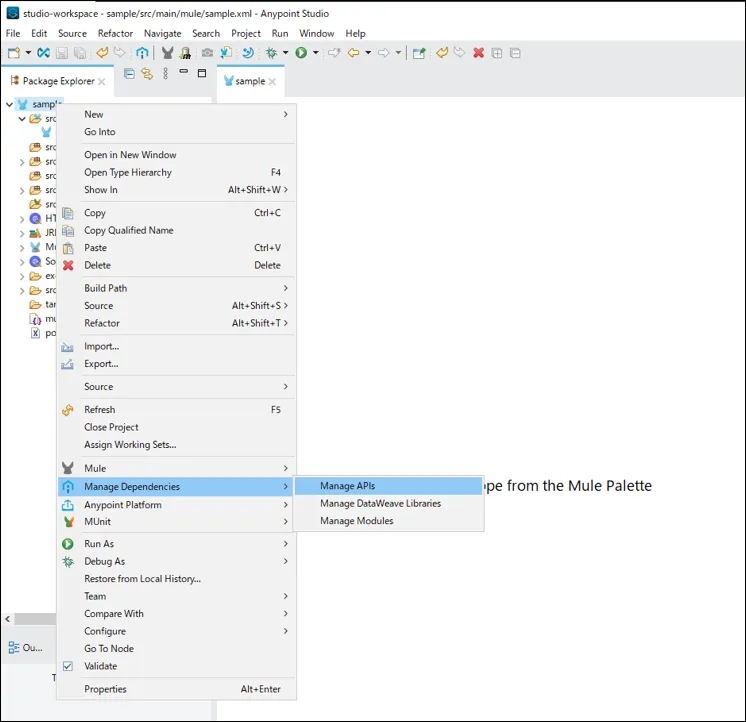
Task: Open the Navigate menu
Action: click(x=163, y=33)
